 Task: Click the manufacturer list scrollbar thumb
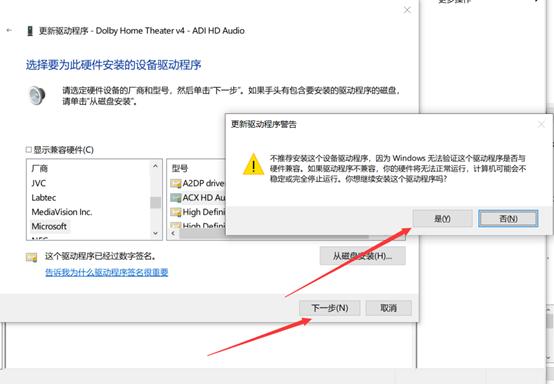[155, 202]
